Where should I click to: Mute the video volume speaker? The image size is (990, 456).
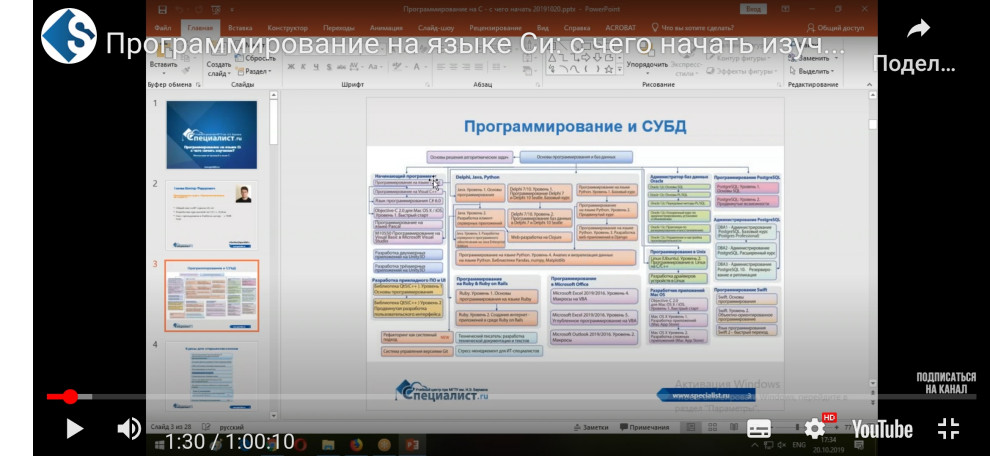[x=129, y=429]
